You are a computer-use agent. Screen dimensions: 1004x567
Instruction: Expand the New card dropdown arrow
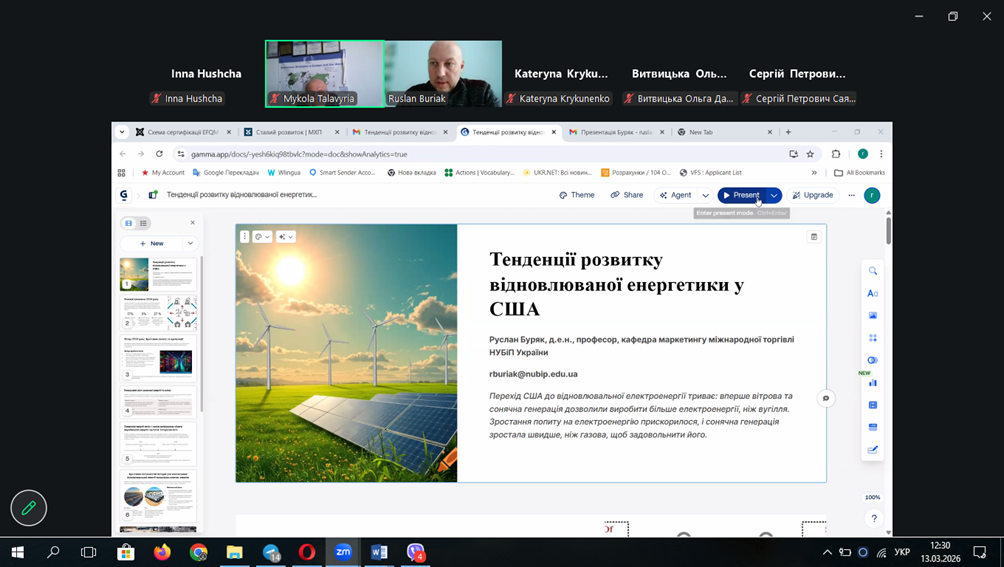point(190,243)
